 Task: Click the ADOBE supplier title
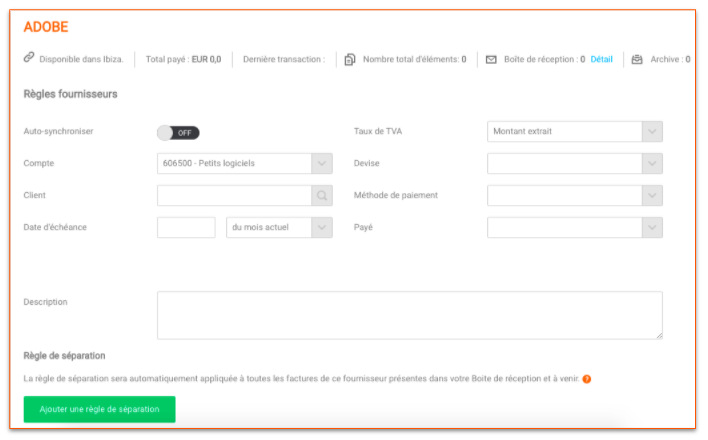[x=46, y=27]
